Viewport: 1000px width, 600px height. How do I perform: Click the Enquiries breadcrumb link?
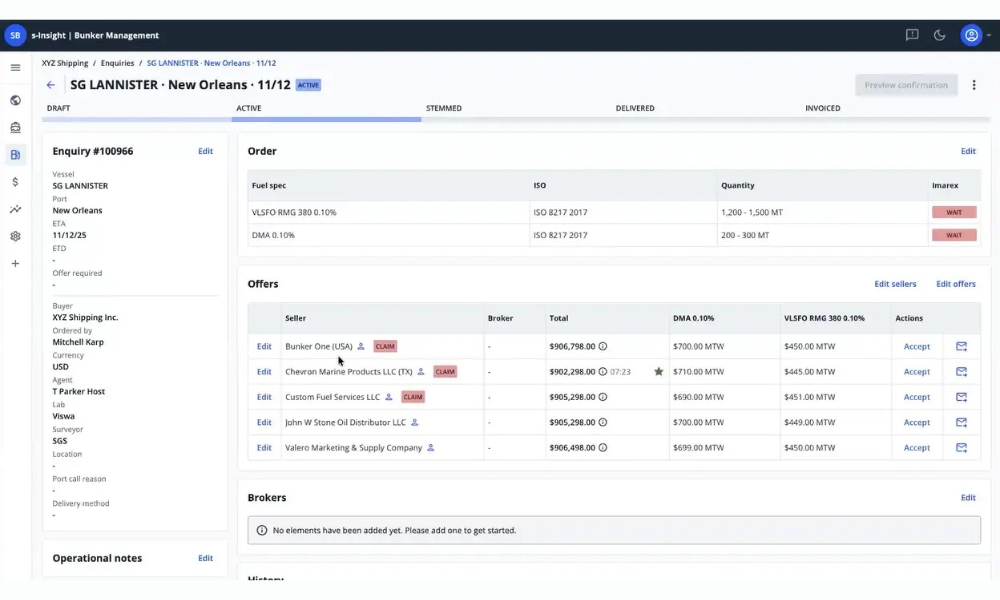tap(117, 63)
